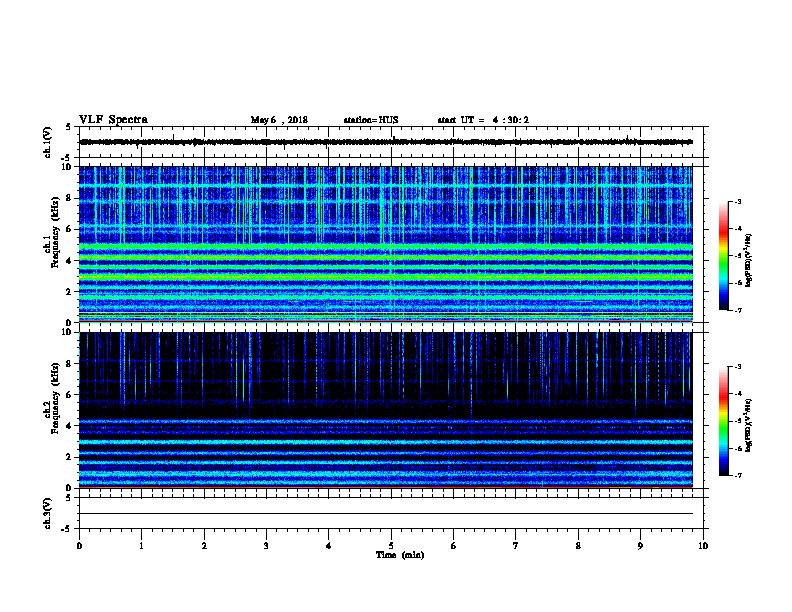
Task: Click the ch.1 spectrogram panel
Action: coord(386,244)
